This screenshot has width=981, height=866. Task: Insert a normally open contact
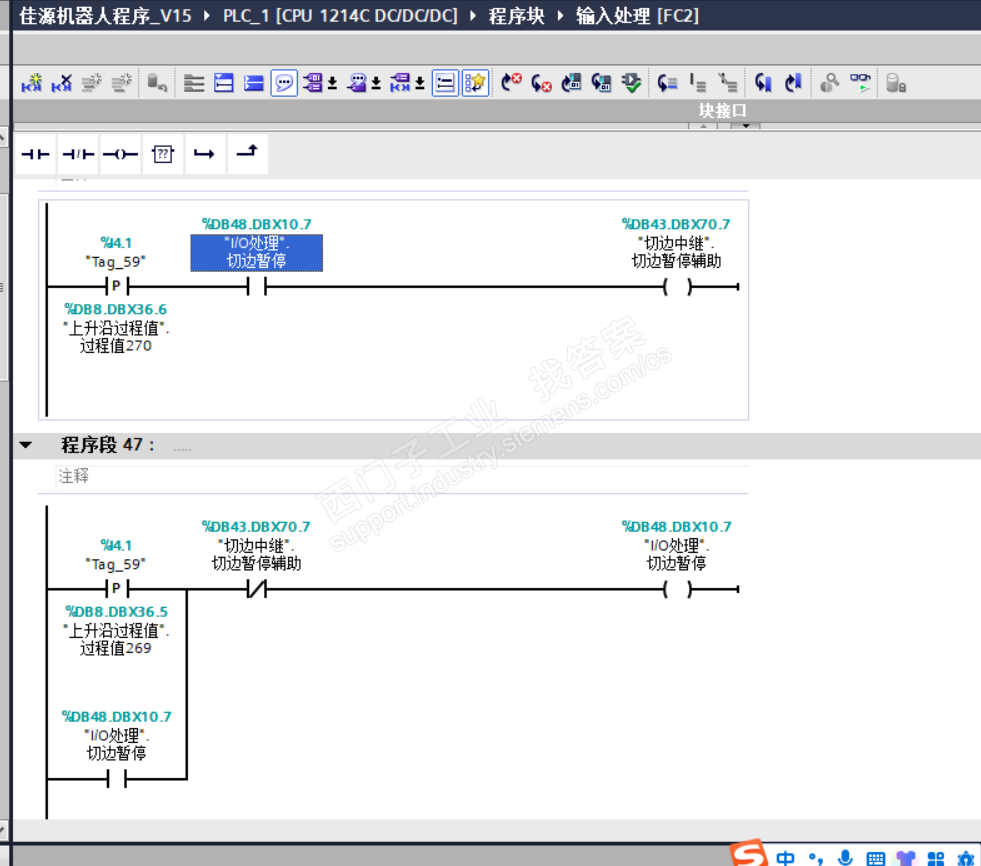(x=36, y=154)
